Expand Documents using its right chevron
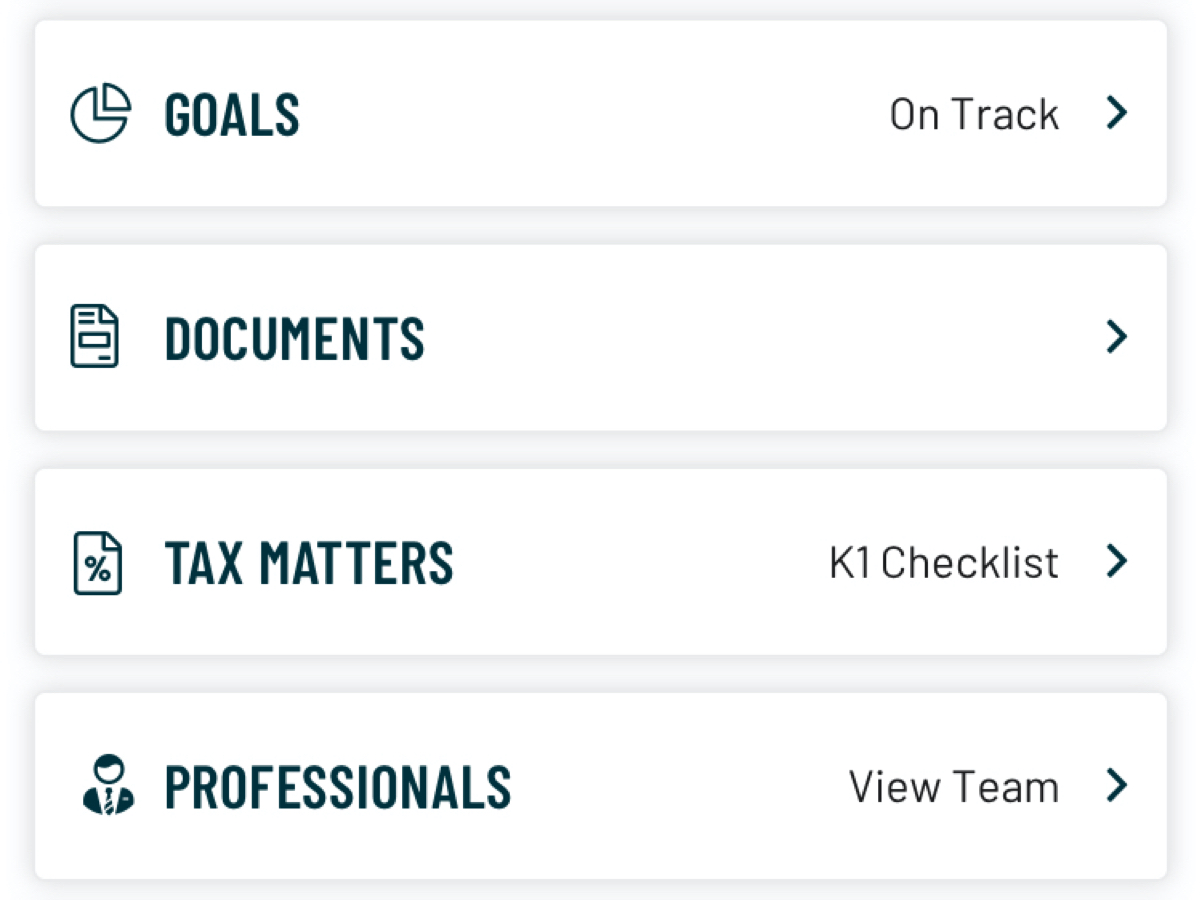This screenshot has width=1200, height=900. click(x=1117, y=337)
